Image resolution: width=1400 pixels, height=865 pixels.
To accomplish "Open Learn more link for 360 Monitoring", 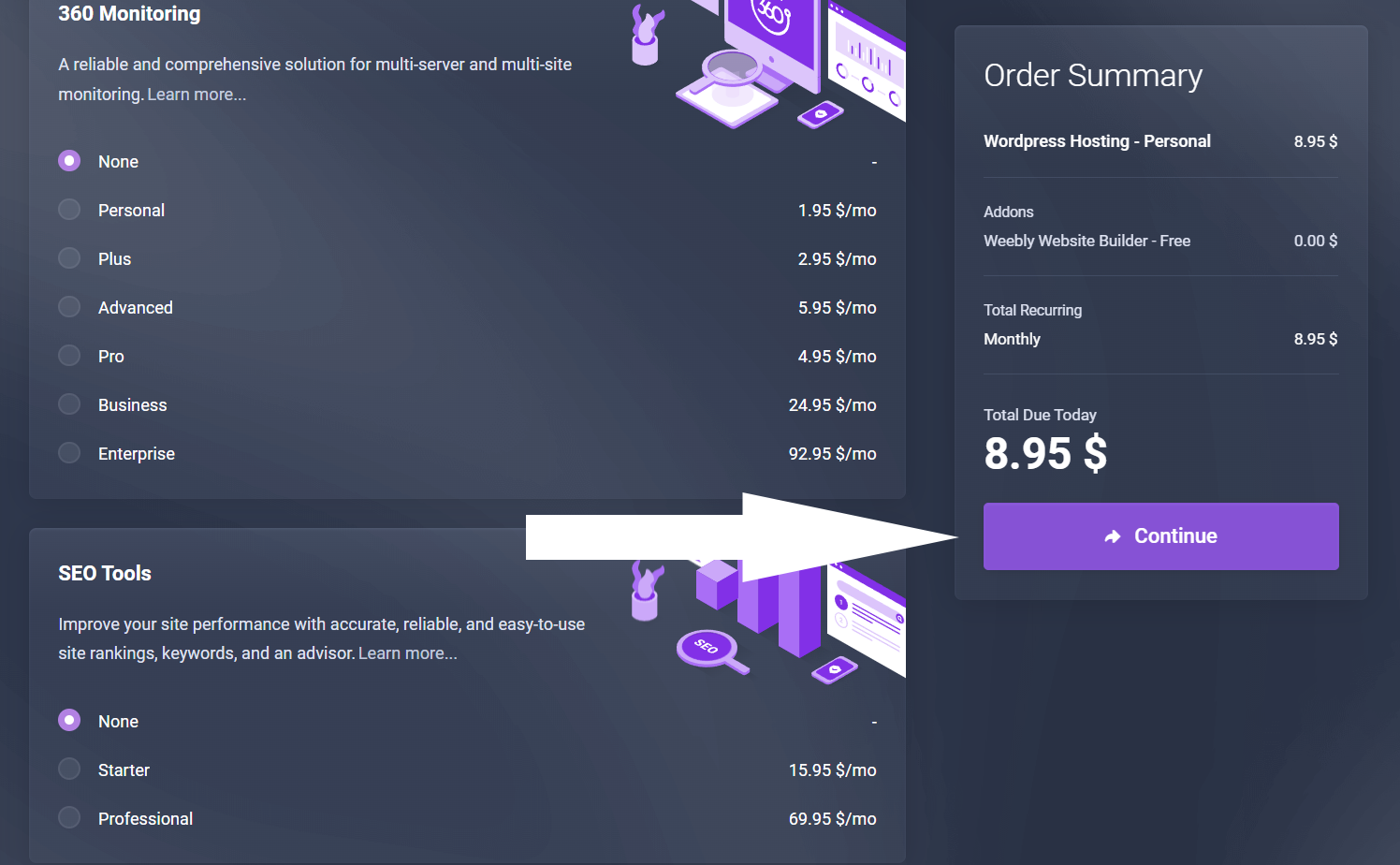I will [x=197, y=95].
